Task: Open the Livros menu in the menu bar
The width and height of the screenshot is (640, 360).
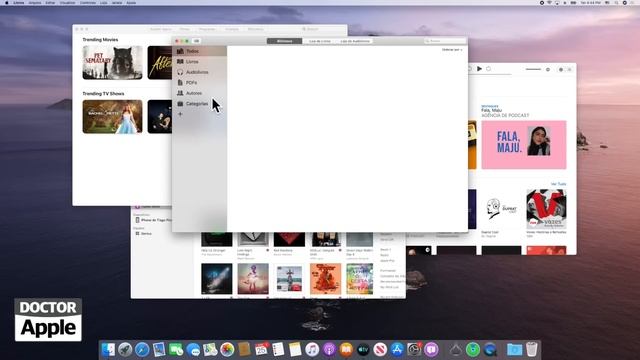Action: tap(19, 2)
